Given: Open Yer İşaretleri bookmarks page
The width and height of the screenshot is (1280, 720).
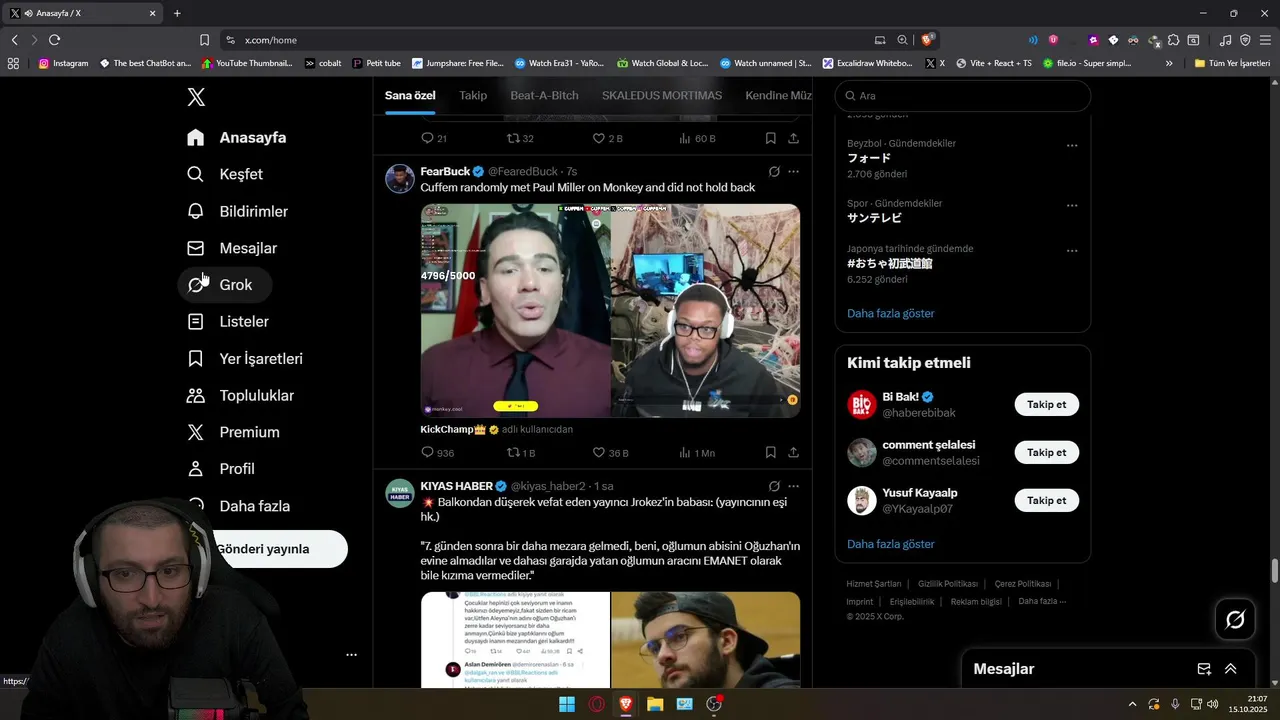Looking at the screenshot, I should click(x=246, y=359).
